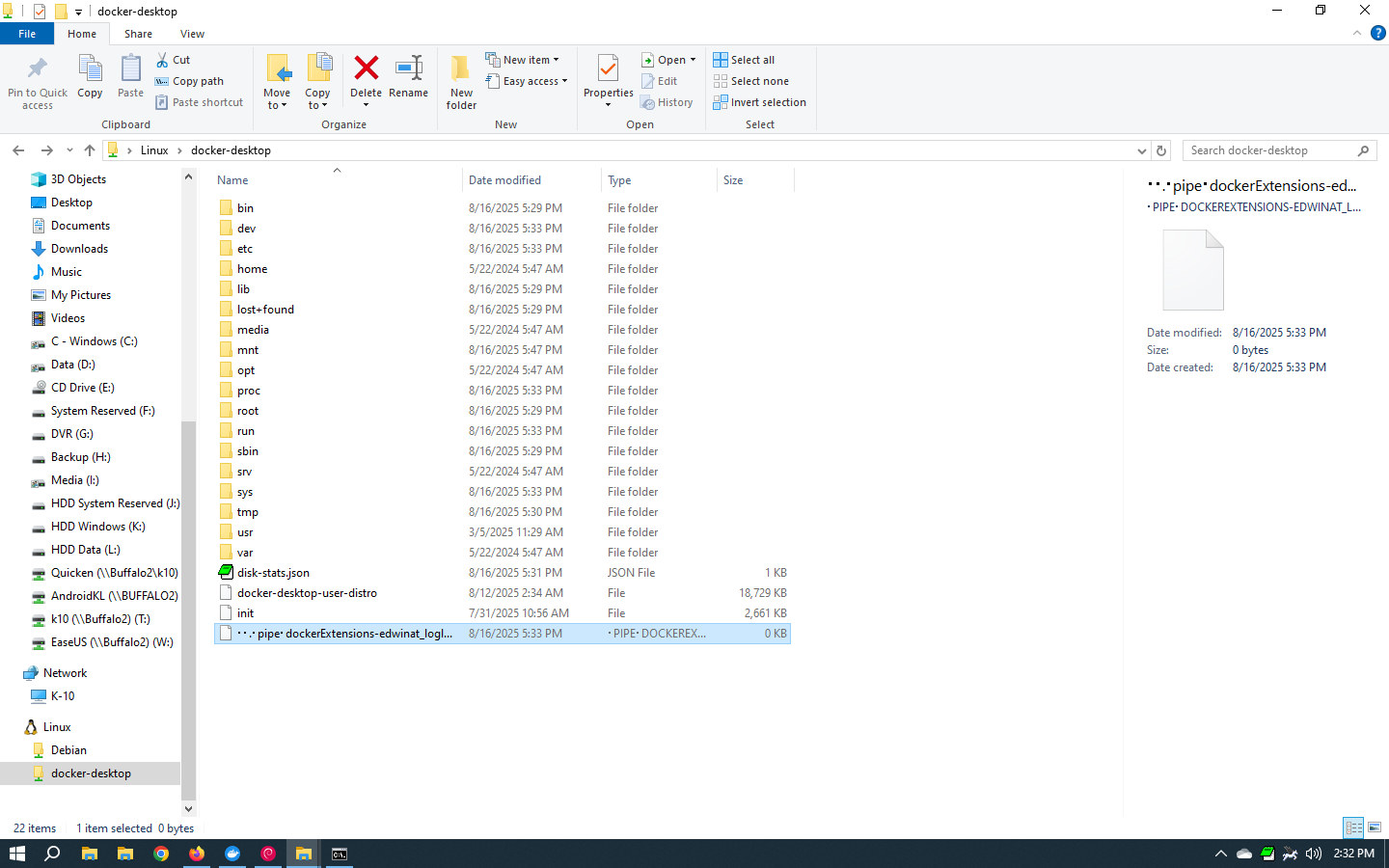Click the Search docker-desktop input box

point(1268,150)
